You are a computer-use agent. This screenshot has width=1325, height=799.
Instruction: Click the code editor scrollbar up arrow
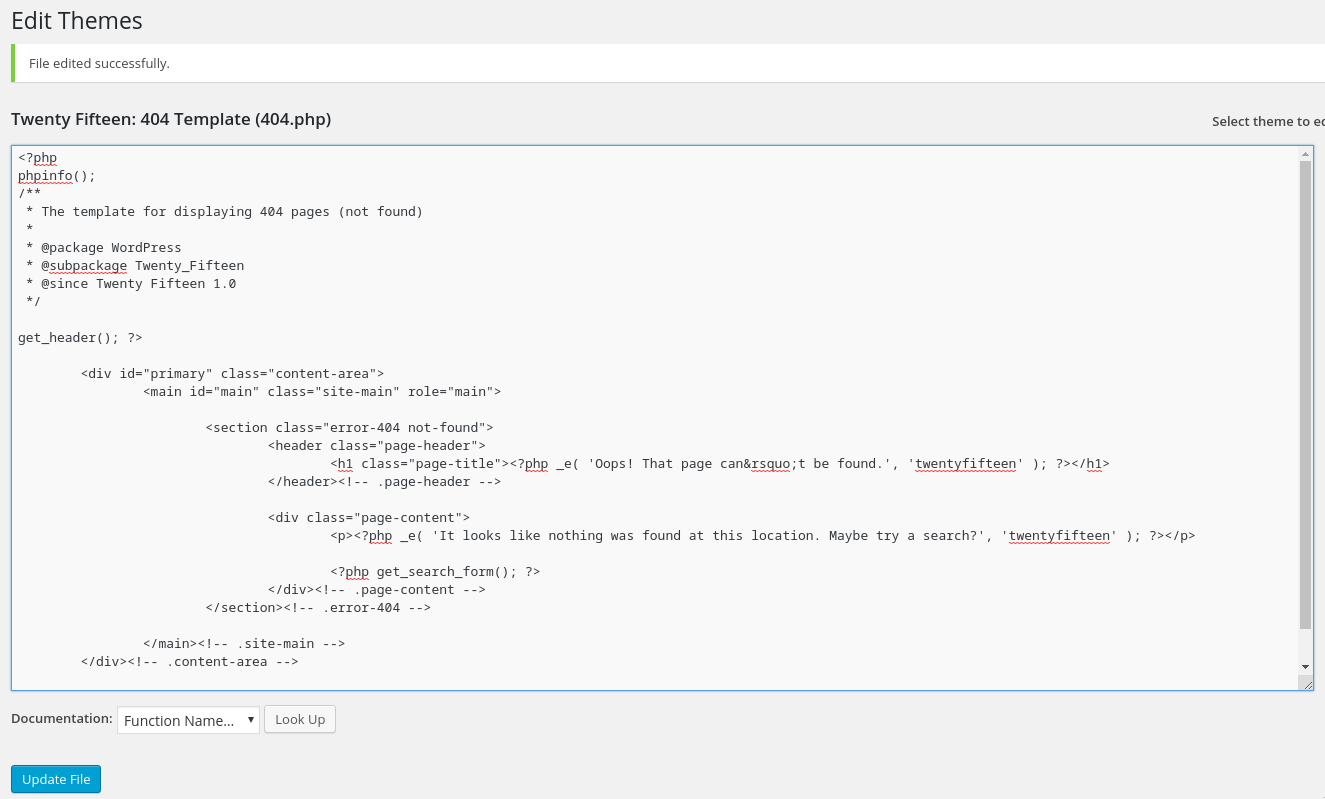click(1305, 154)
